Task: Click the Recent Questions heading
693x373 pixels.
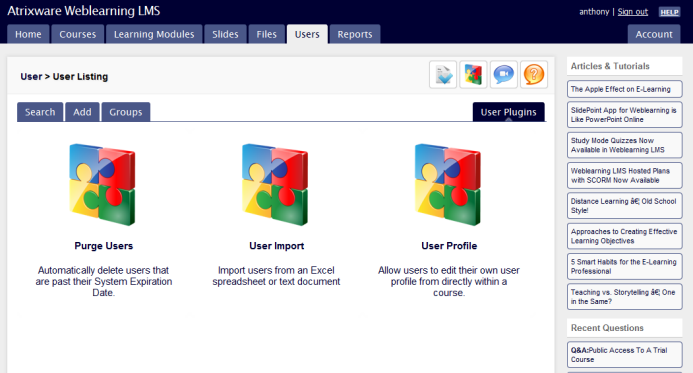Action: 607,328
